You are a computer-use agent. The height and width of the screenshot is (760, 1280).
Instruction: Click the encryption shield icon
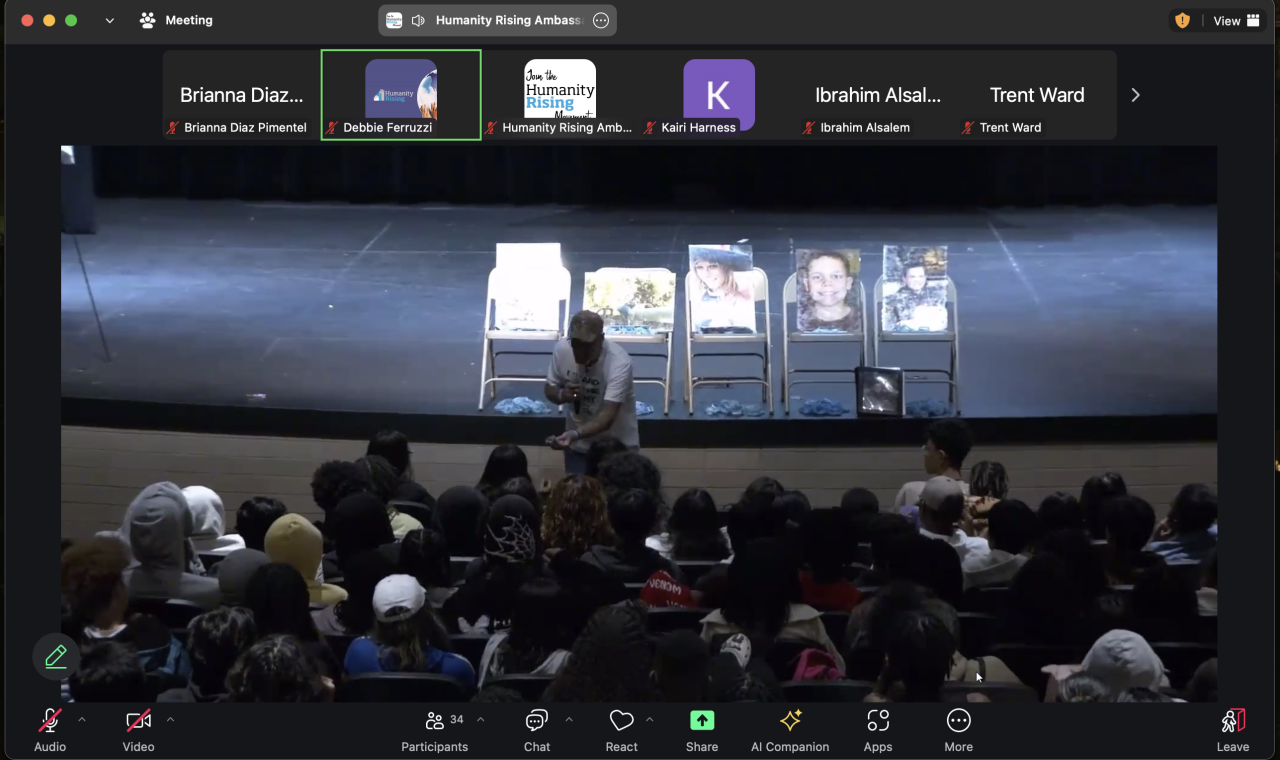coord(1182,20)
